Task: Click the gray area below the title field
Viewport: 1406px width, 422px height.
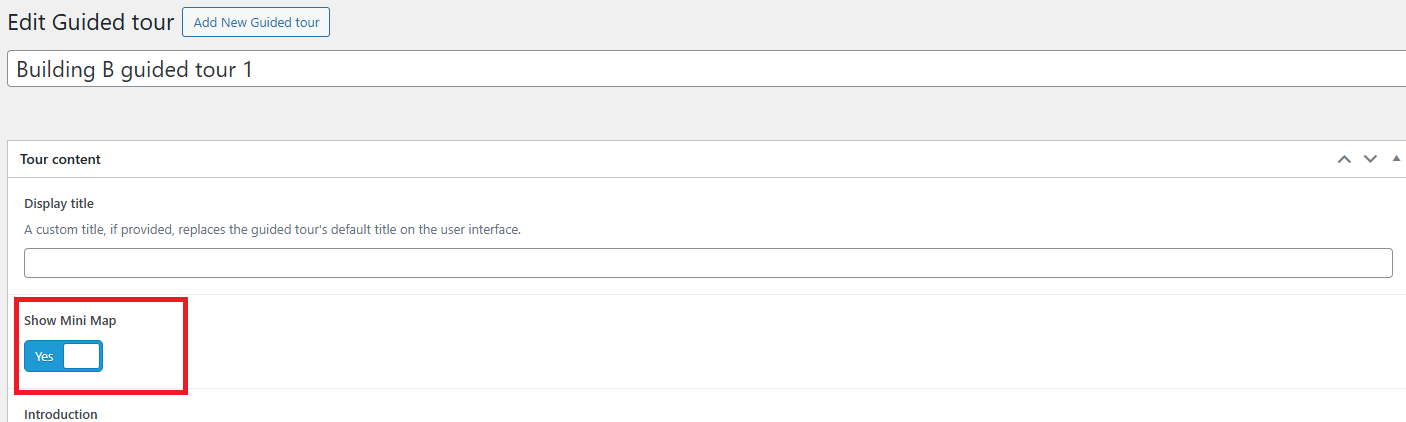Action: pyautogui.click(x=700, y=113)
